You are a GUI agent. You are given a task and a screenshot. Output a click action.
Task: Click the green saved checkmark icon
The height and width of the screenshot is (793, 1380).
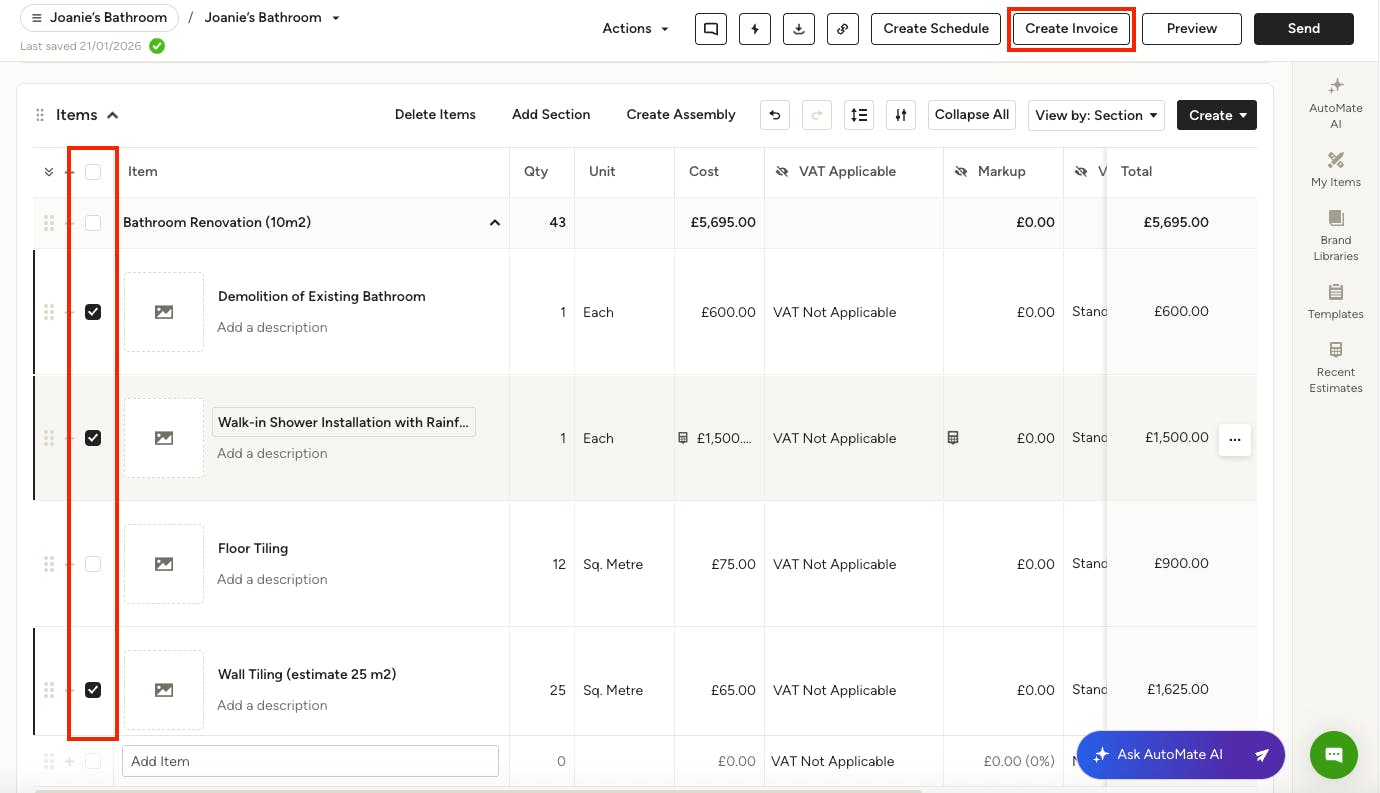[x=157, y=46]
